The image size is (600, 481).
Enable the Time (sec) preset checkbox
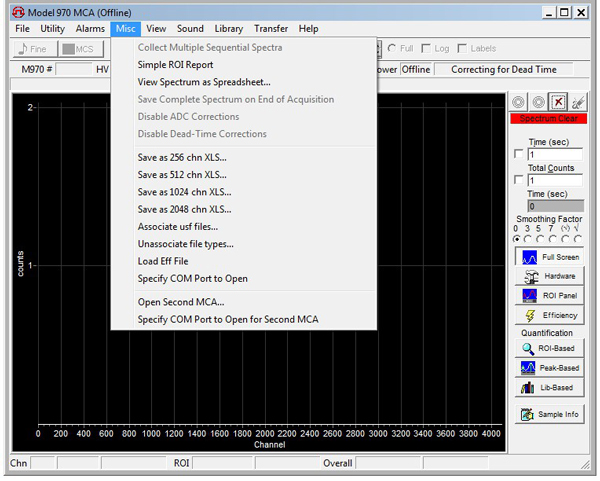pos(517,155)
